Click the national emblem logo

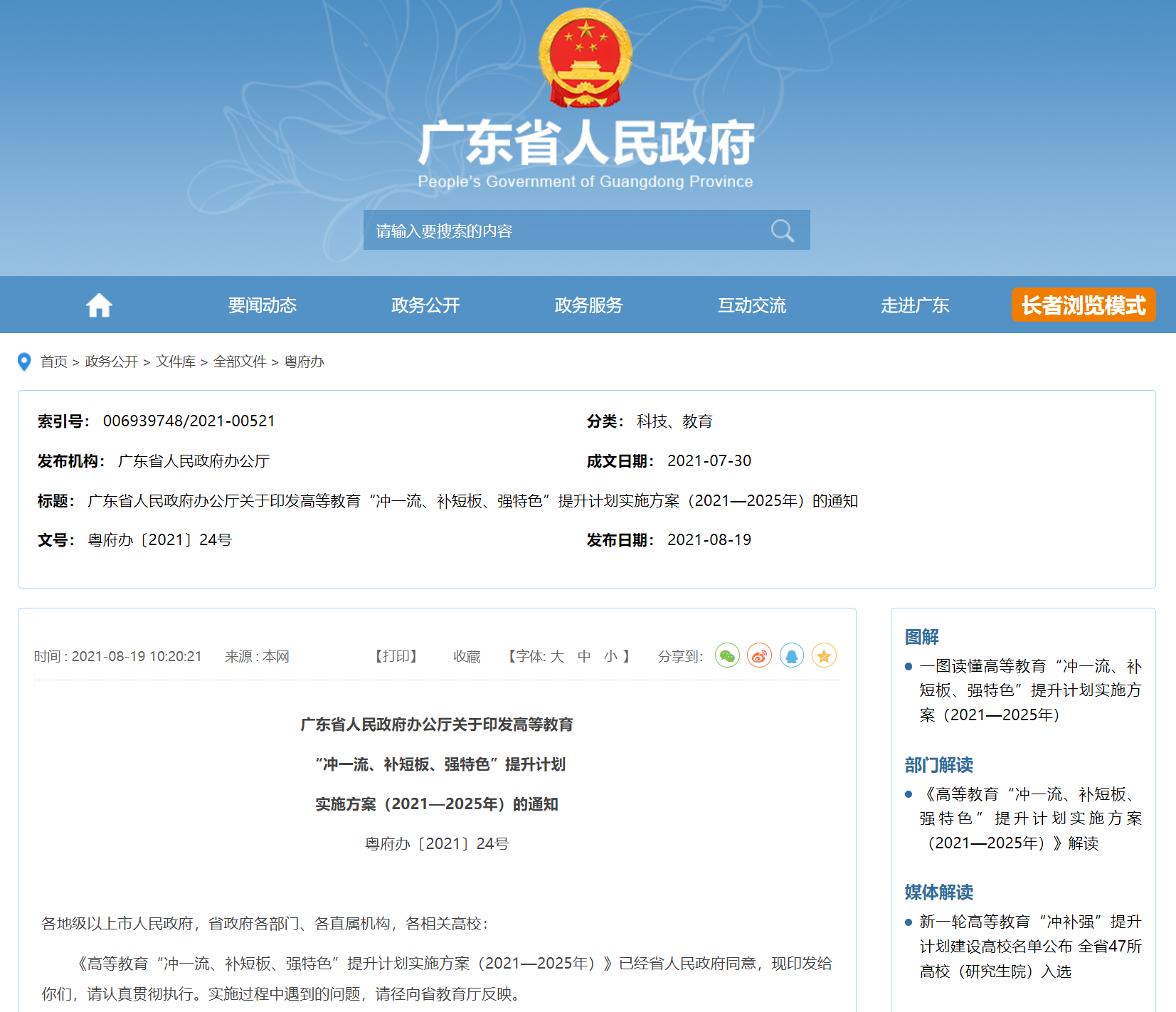586,58
